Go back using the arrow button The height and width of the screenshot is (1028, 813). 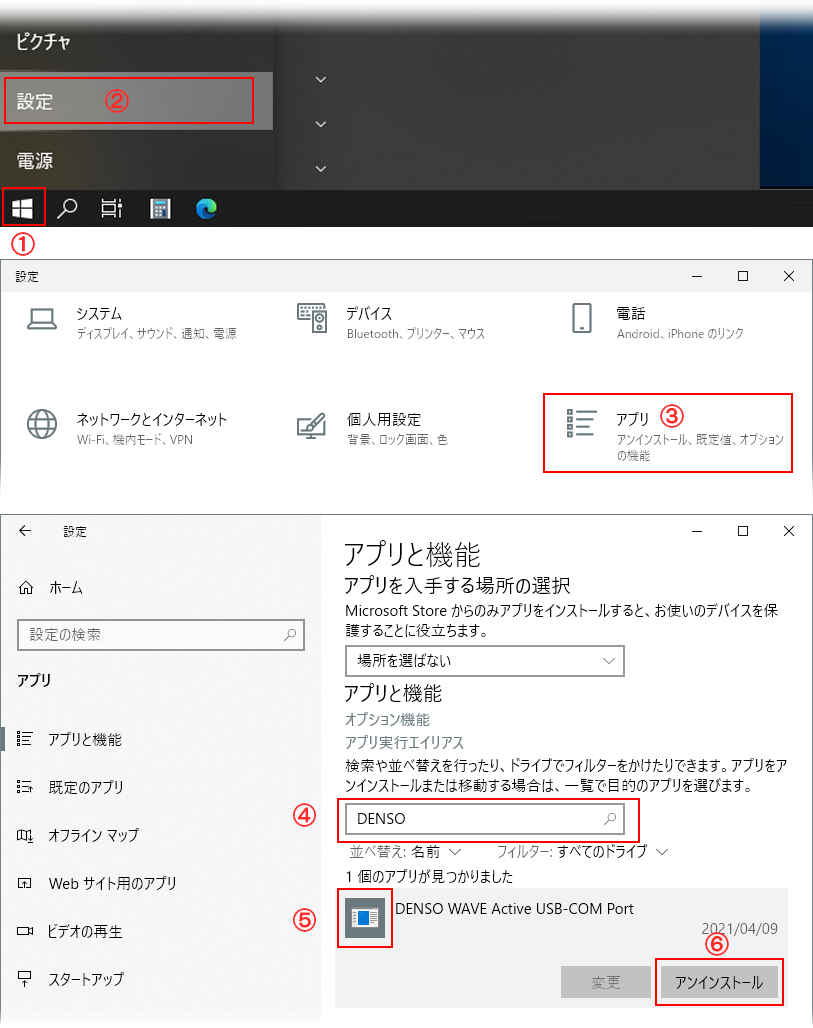tap(25, 531)
